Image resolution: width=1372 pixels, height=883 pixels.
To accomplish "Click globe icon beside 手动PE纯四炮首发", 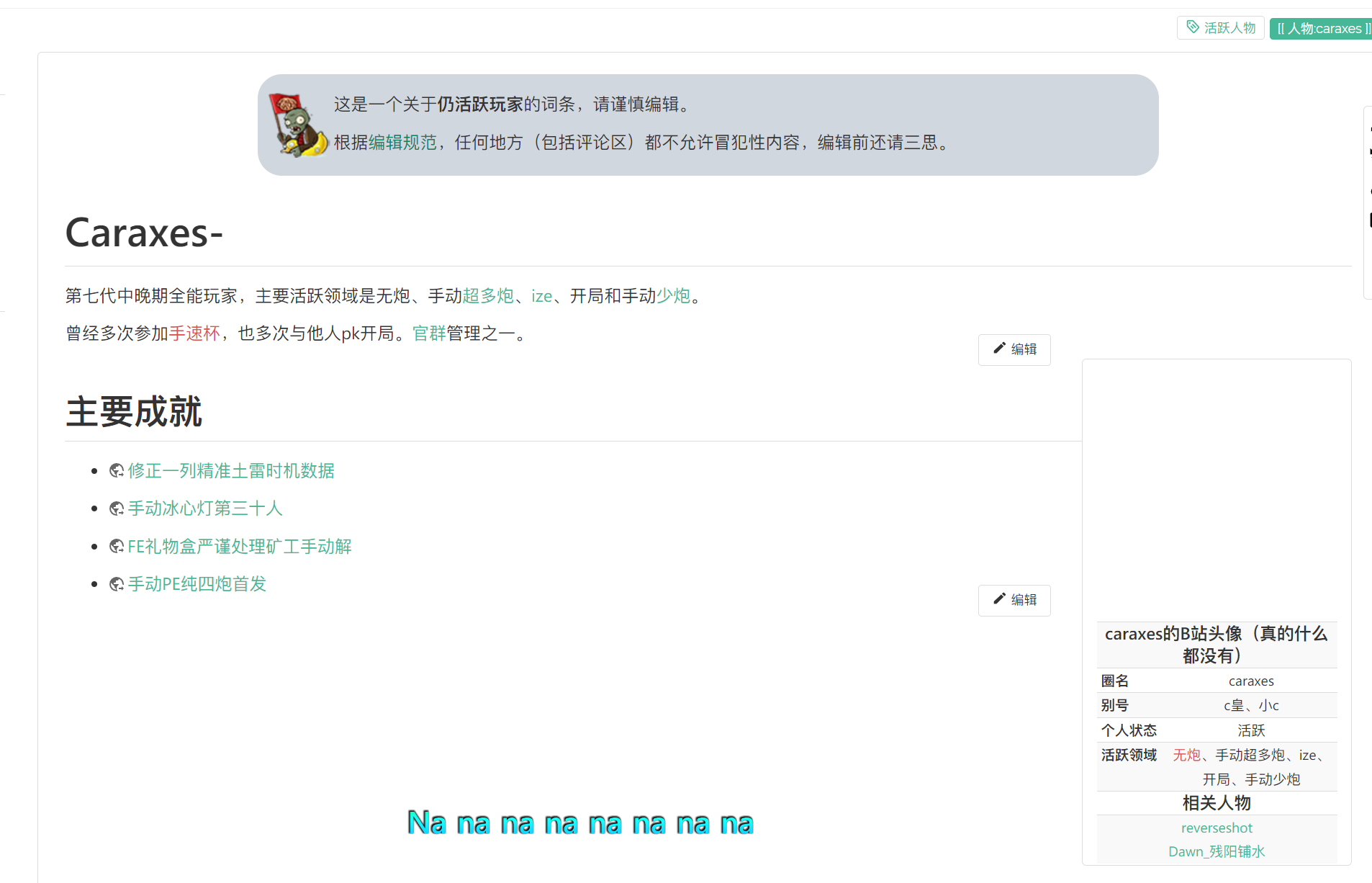I will (x=117, y=584).
